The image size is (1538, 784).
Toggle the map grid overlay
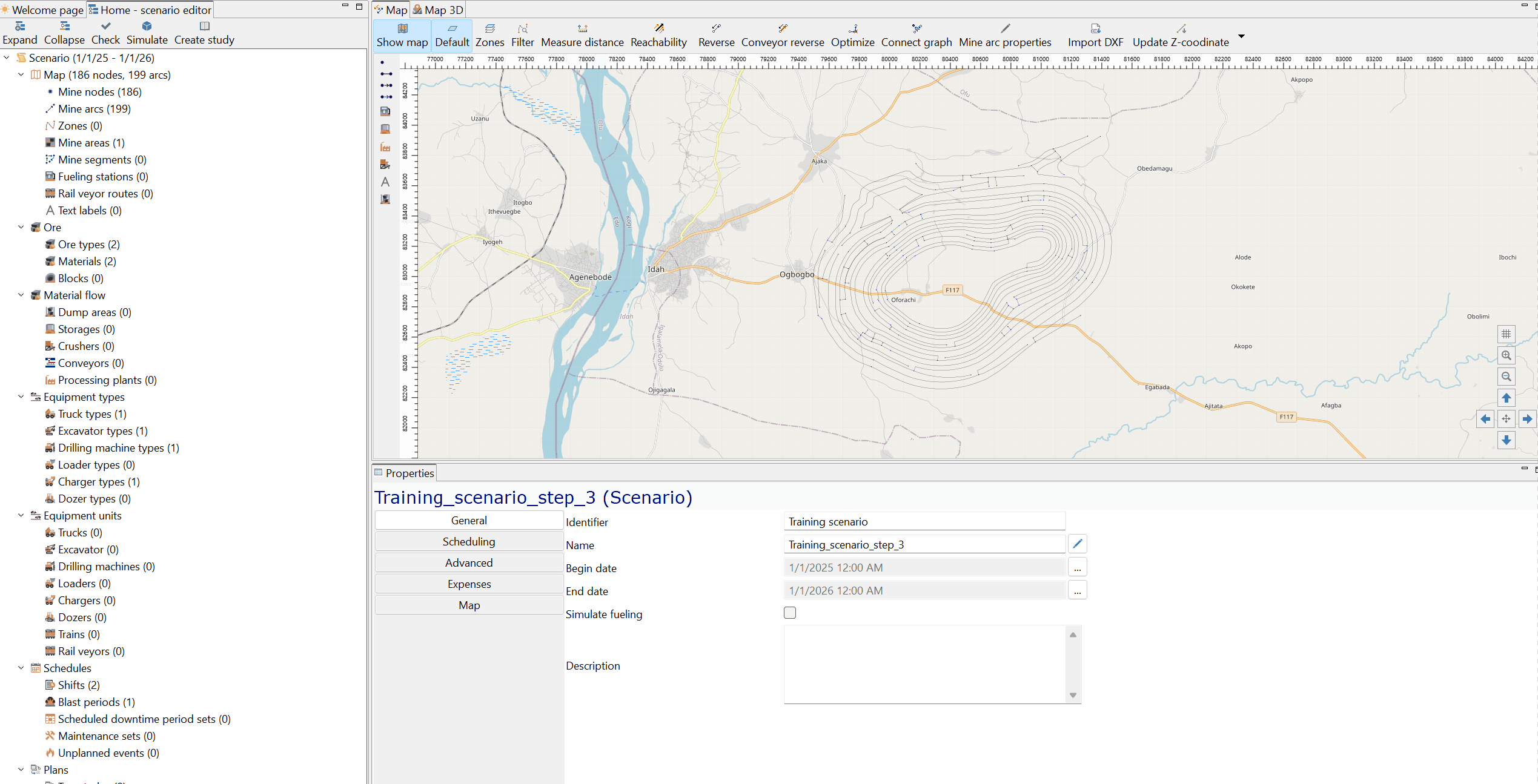[x=1506, y=334]
